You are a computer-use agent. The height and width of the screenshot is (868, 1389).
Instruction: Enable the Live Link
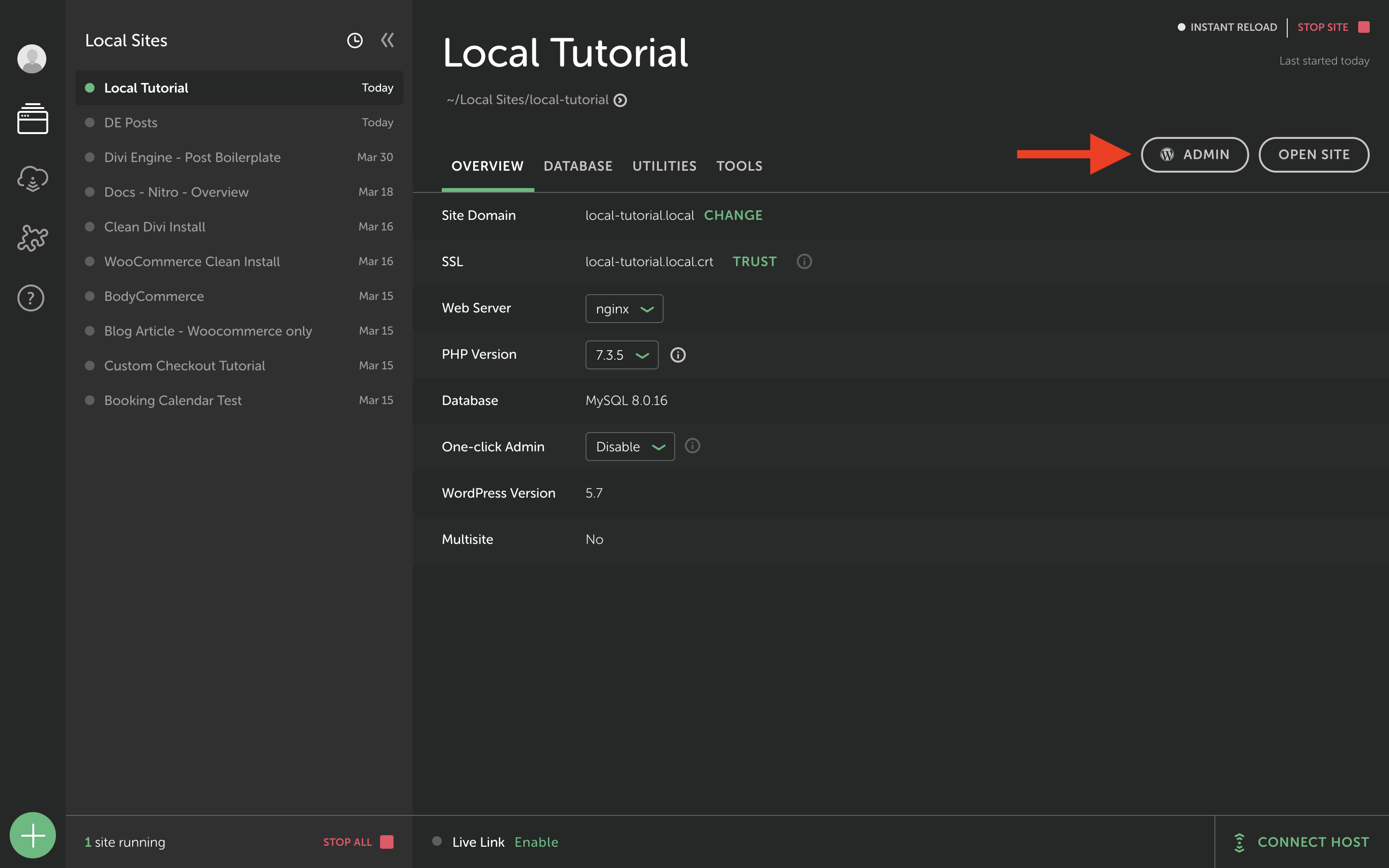[x=536, y=842]
